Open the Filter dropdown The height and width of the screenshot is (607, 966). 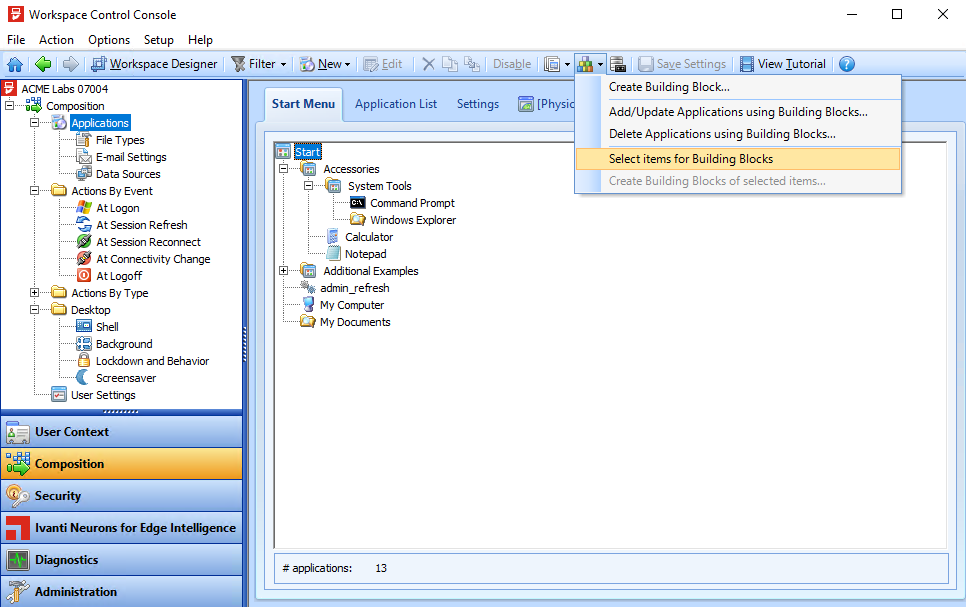tap(259, 64)
